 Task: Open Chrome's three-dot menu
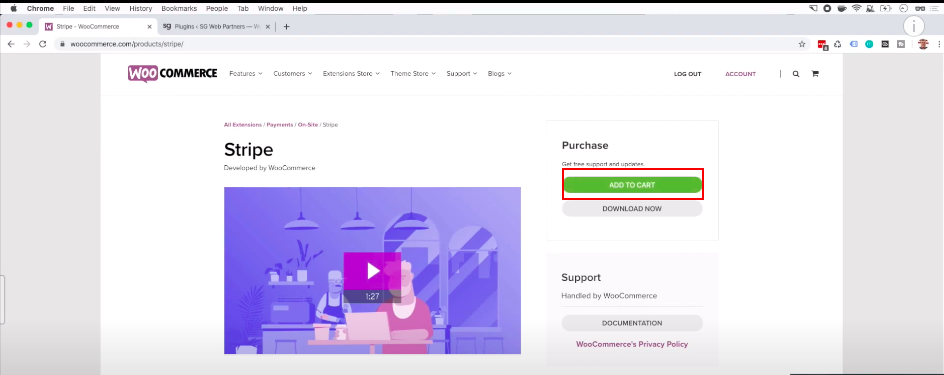[939, 44]
